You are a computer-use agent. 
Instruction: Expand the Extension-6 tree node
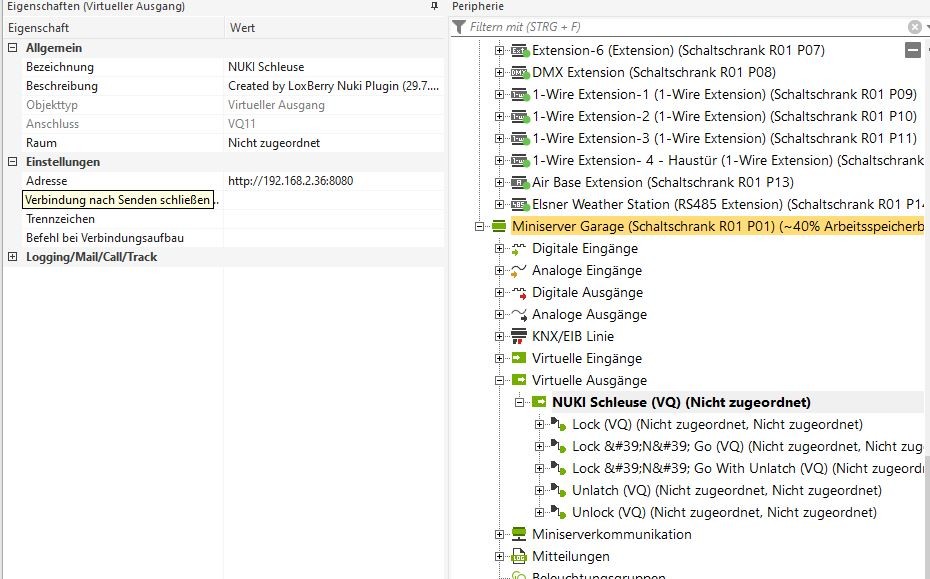click(x=499, y=50)
